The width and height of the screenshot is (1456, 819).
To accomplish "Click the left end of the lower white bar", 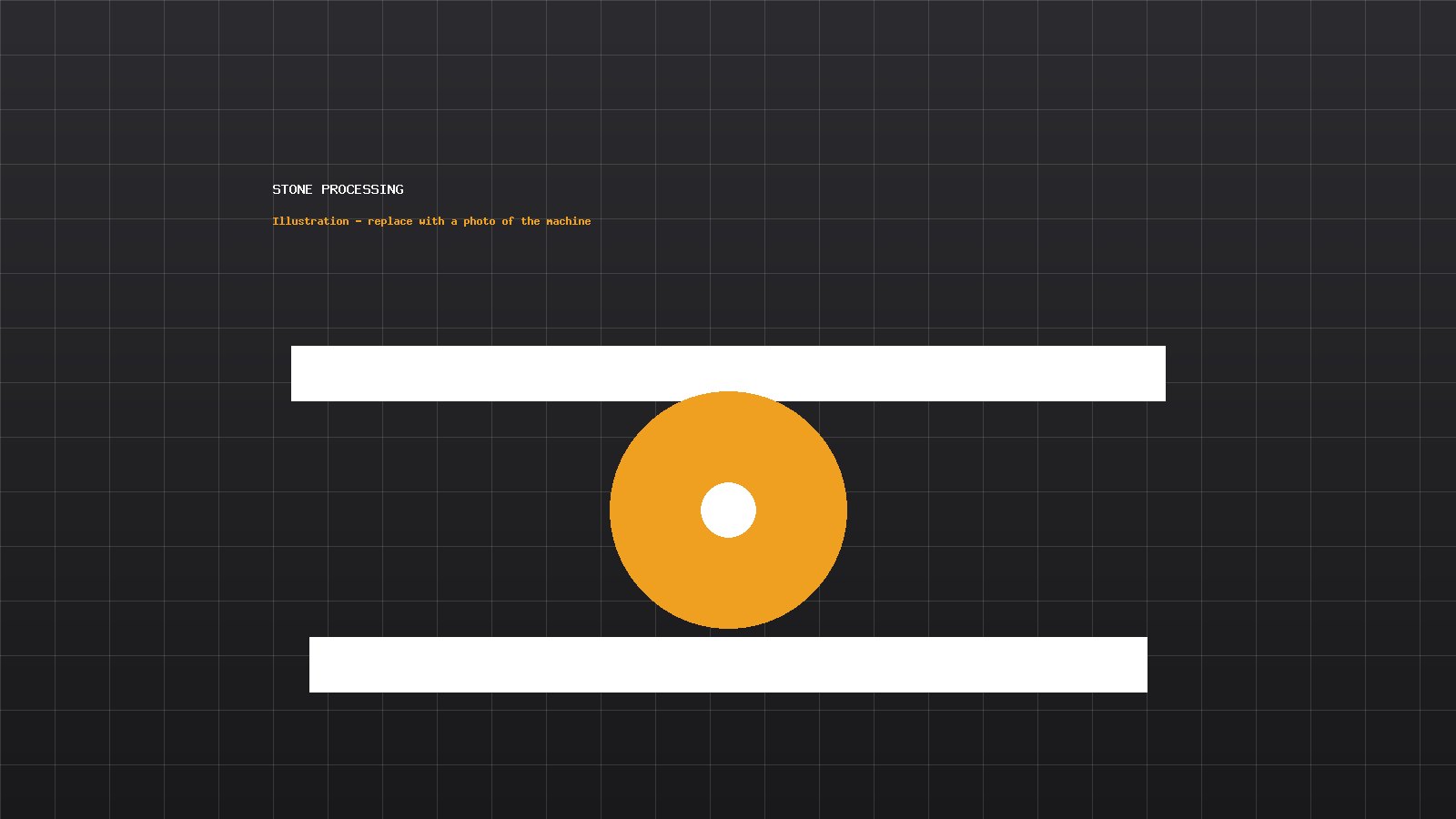I will [x=318, y=664].
